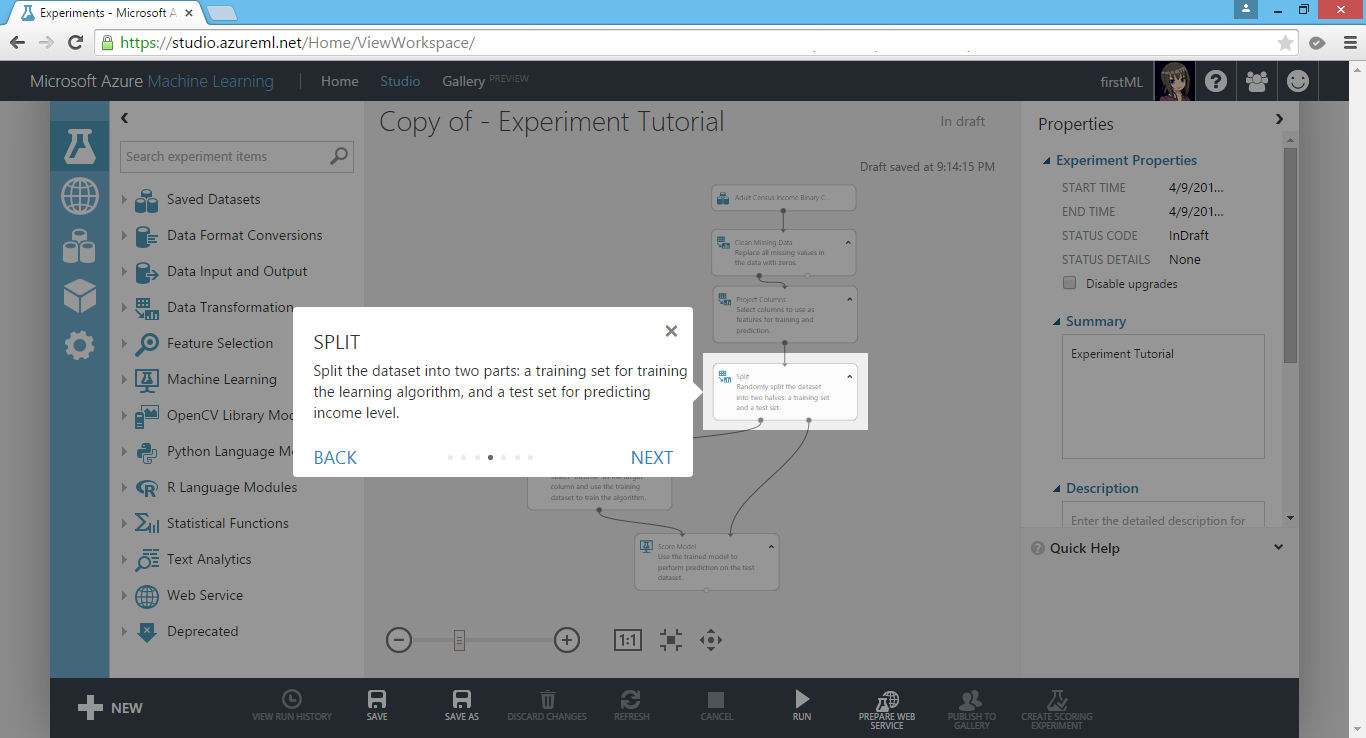This screenshot has height=738, width=1366.
Task: Select the Score Model module
Action: click(x=706, y=561)
